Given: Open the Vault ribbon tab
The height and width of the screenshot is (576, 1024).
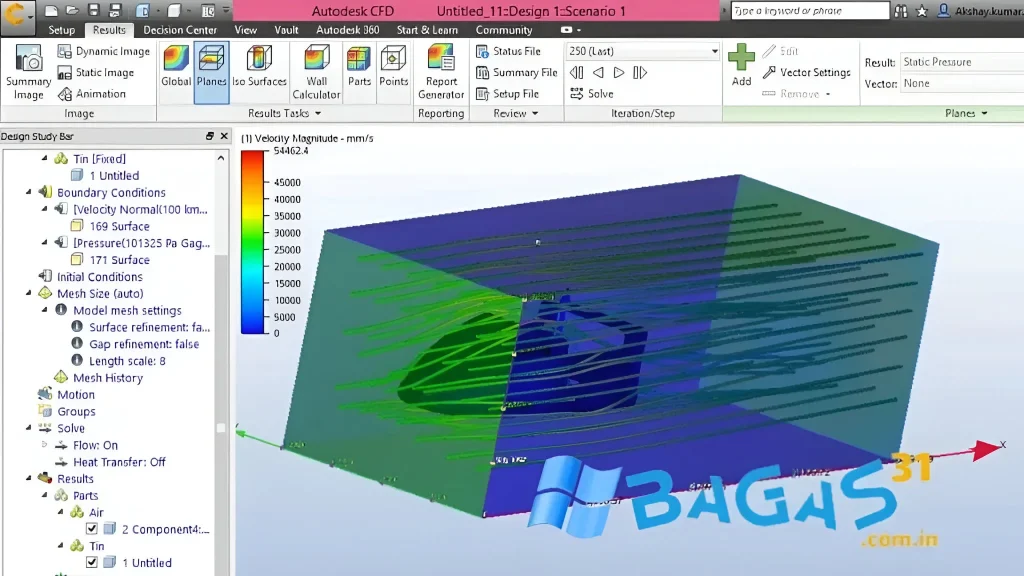Looking at the screenshot, I should [x=286, y=30].
